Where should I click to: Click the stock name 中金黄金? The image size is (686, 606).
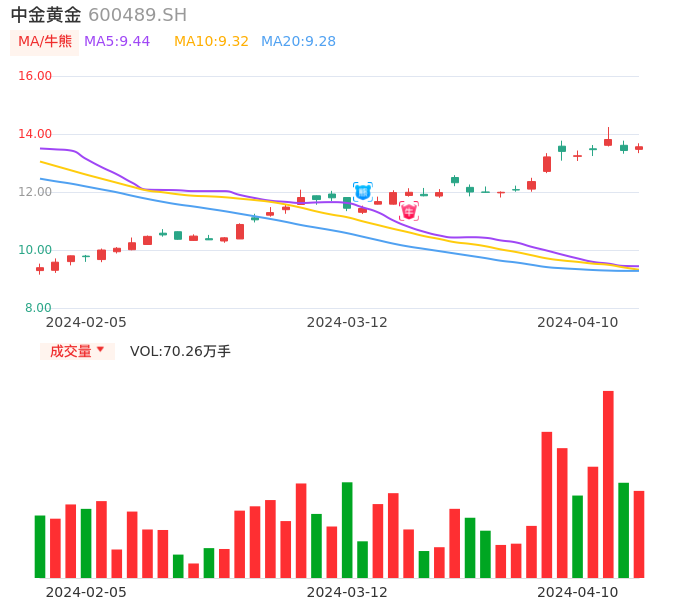tap(46, 15)
